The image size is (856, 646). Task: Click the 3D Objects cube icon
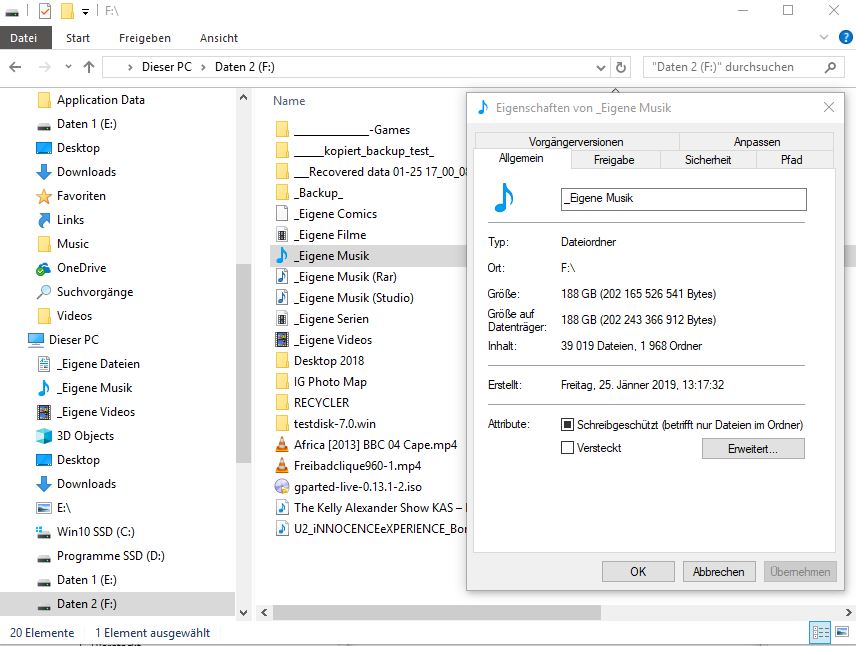click(44, 436)
